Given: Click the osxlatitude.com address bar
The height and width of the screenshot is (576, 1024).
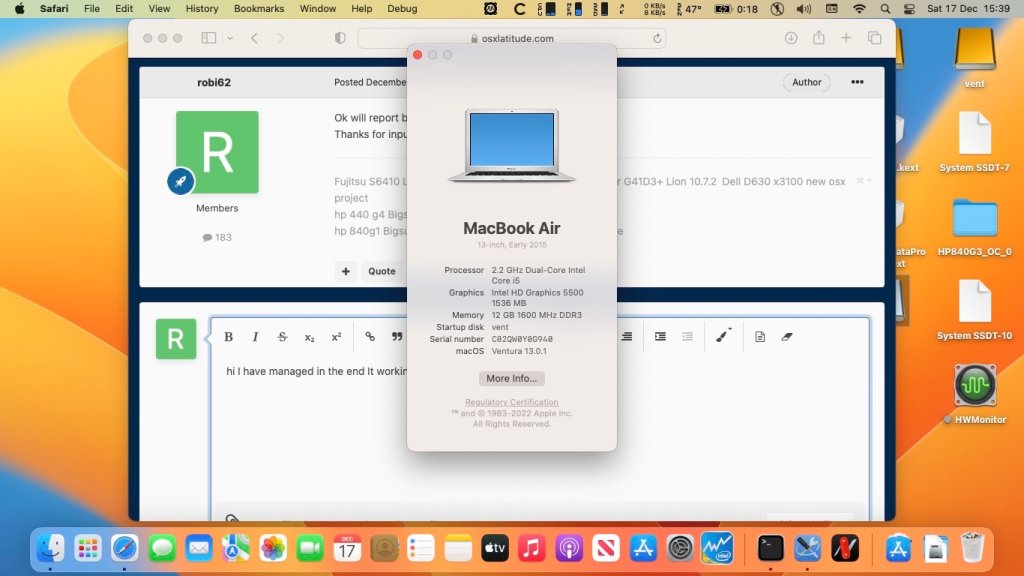Looking at the screenshot, I should (511, 38).
